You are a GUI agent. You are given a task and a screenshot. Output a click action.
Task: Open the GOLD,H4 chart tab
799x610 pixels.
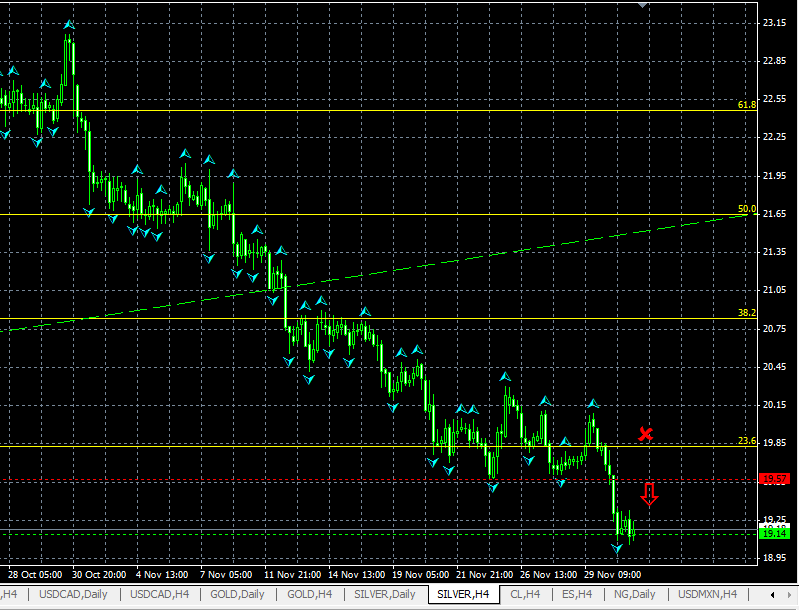pos(308,595)
